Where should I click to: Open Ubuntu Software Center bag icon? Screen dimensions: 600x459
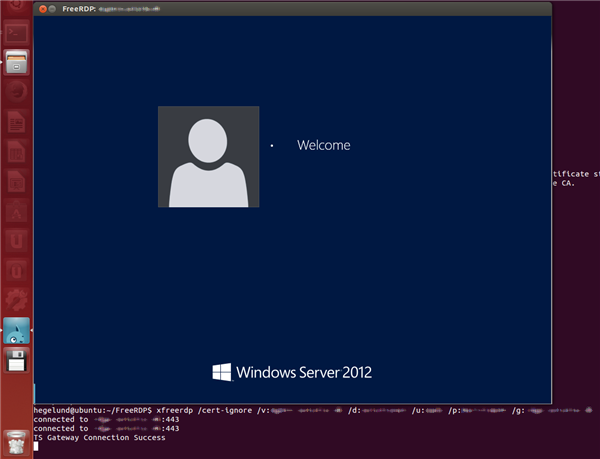tap(16, 212)
